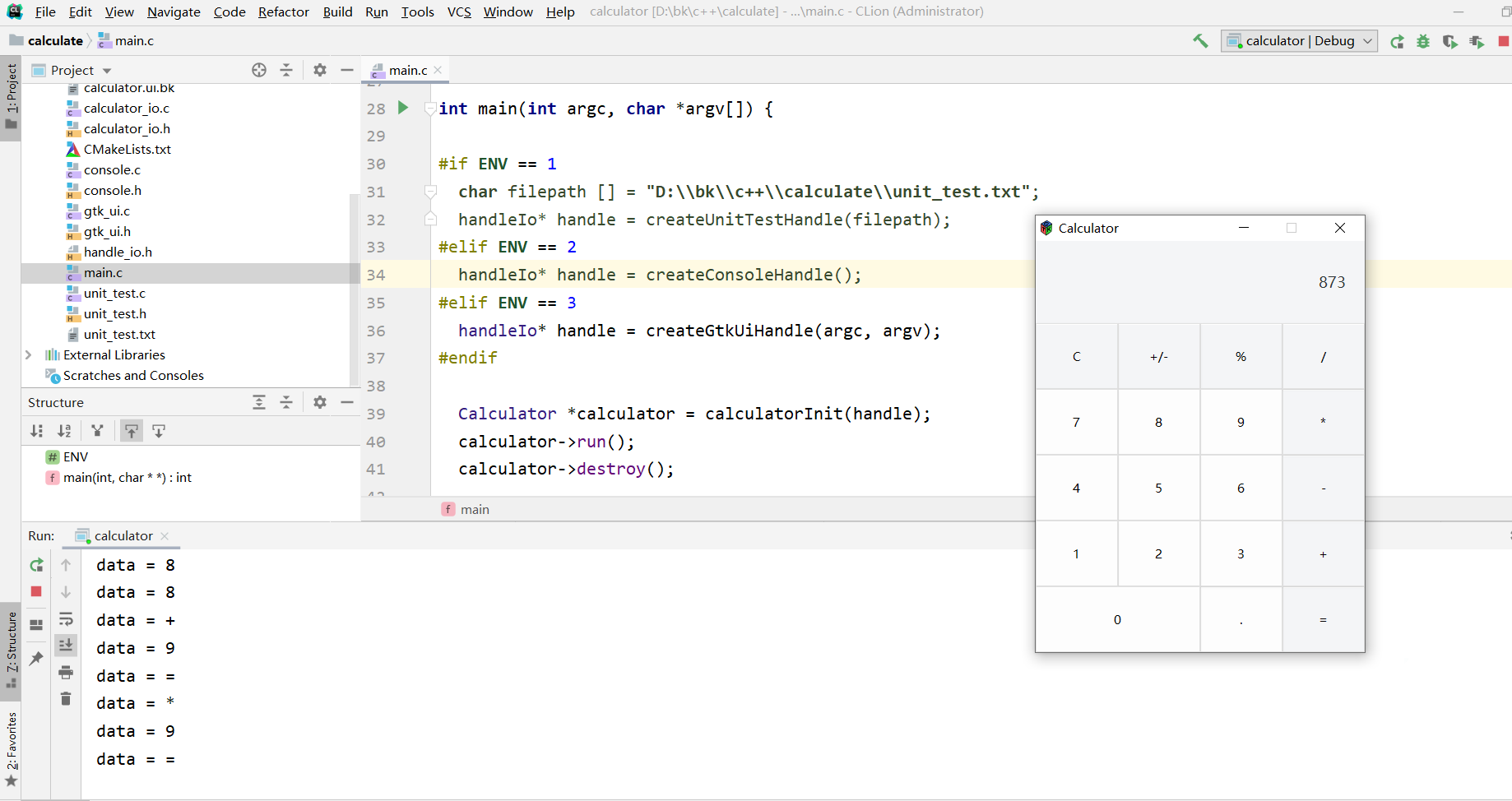Screen dimensions: 1512x801
Task: Collapse all in Structure panel
Action: 286,402
